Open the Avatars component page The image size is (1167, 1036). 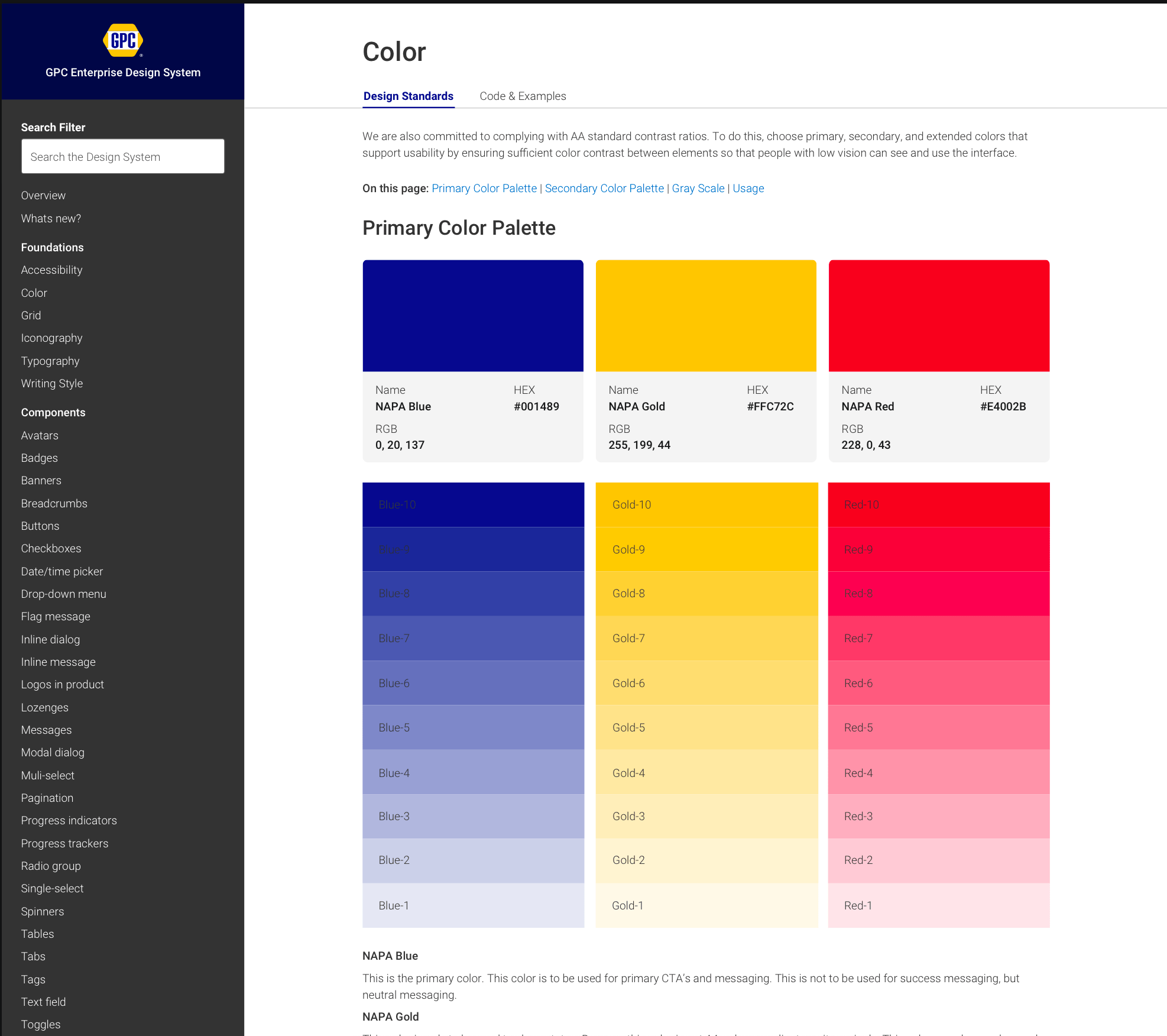click(40, 435)
